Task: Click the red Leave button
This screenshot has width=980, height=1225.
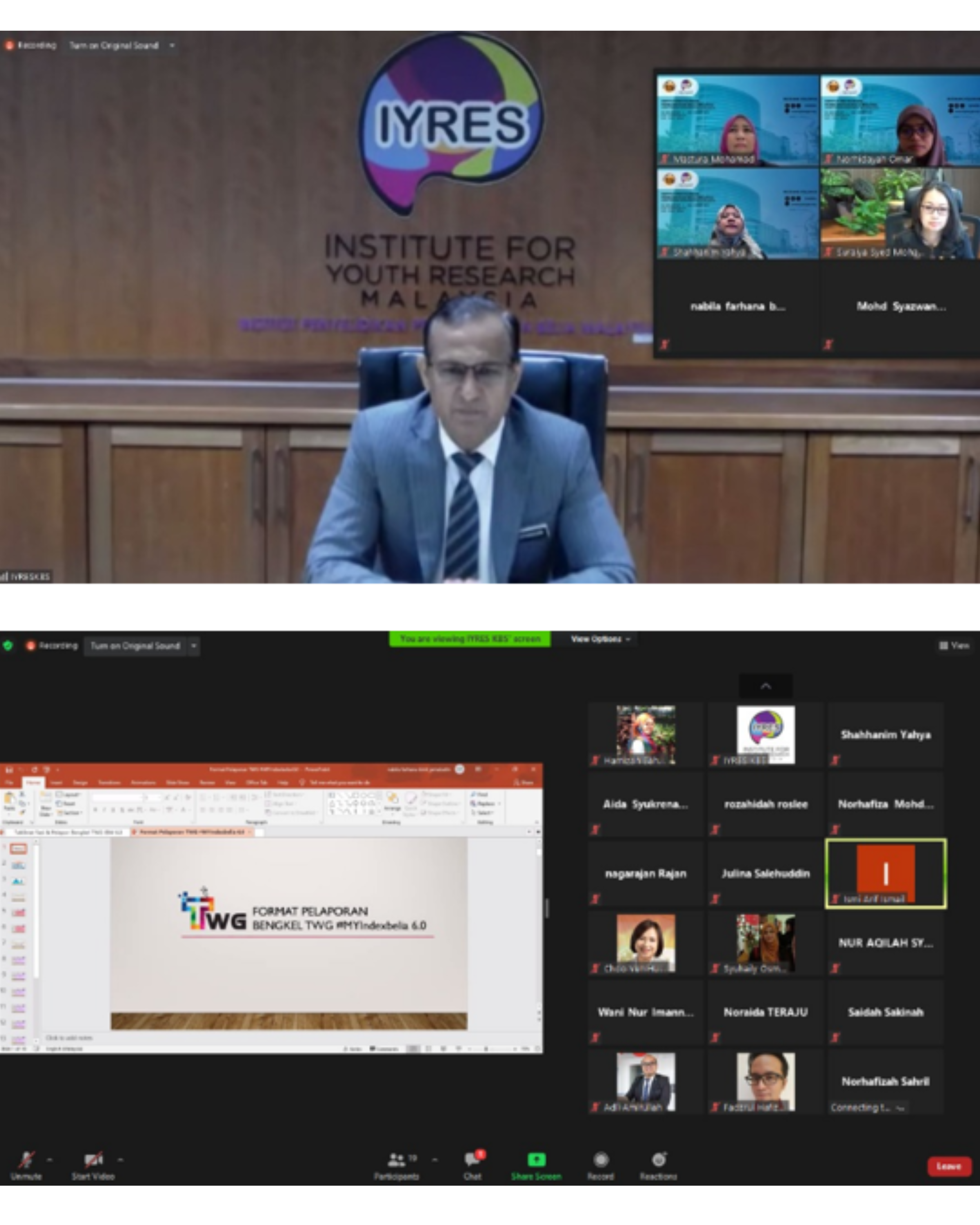Action: coord(949,1166)
